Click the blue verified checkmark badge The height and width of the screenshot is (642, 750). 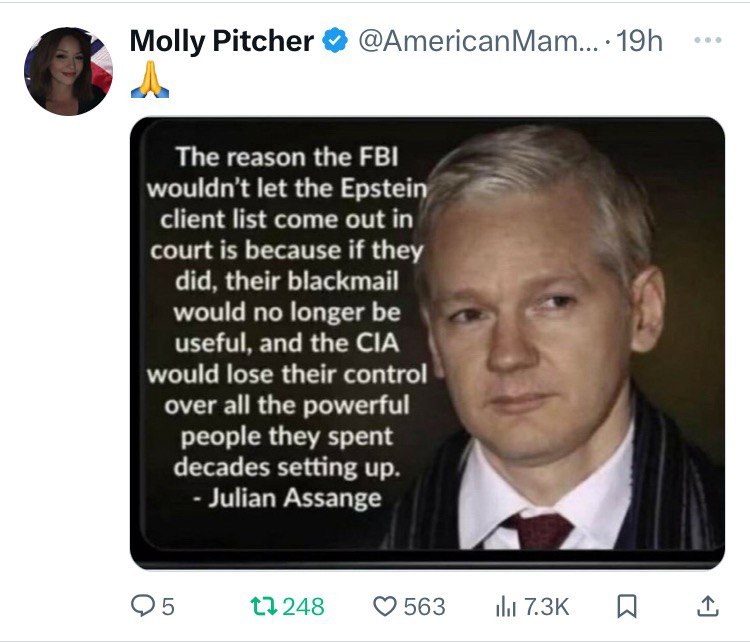(x=335, y=40)
